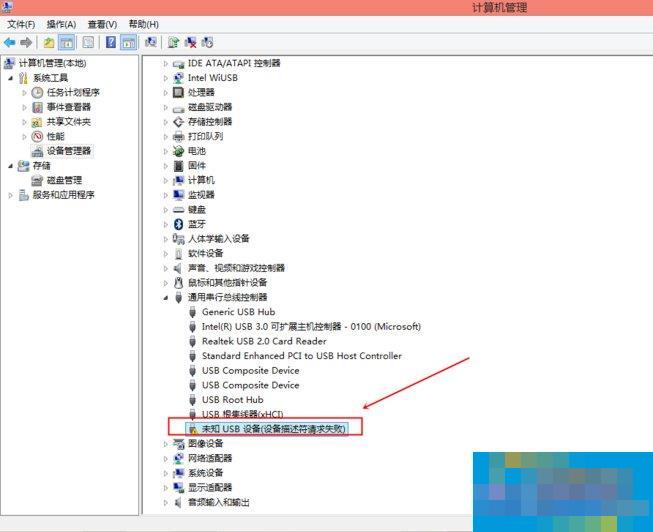Click the 计算机 label in device list
653x532 pixels.
(201, 180)
